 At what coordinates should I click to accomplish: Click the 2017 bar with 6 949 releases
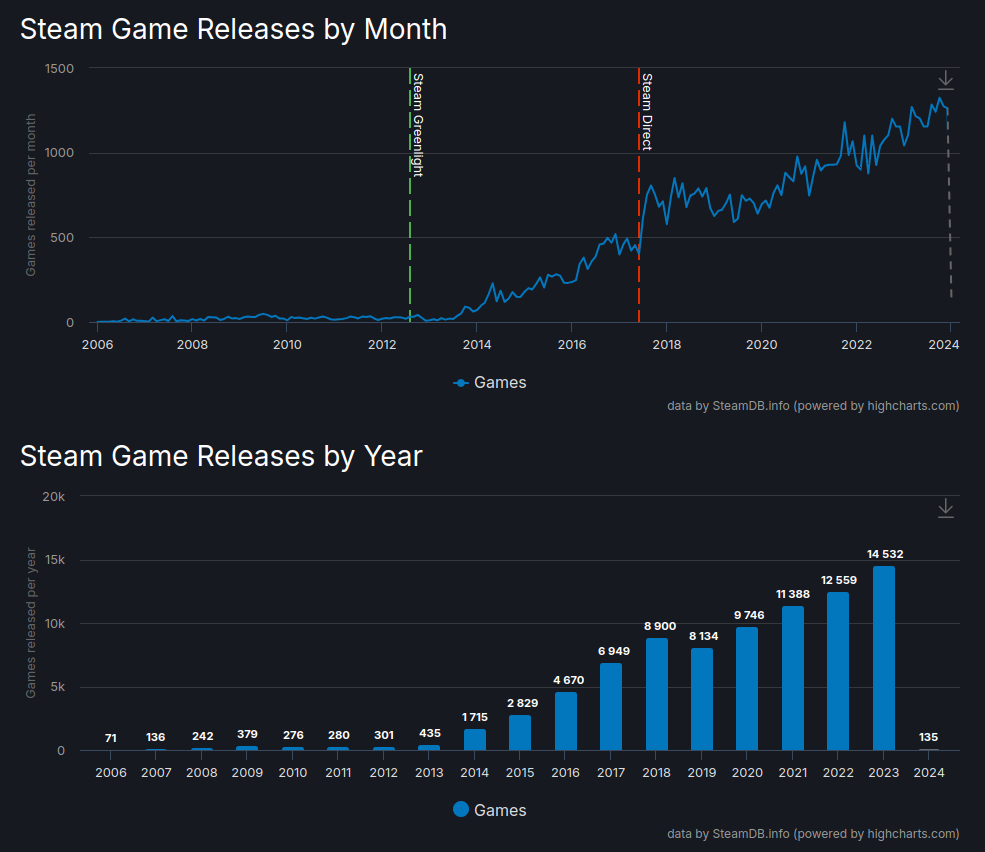(x=611, y=706)
